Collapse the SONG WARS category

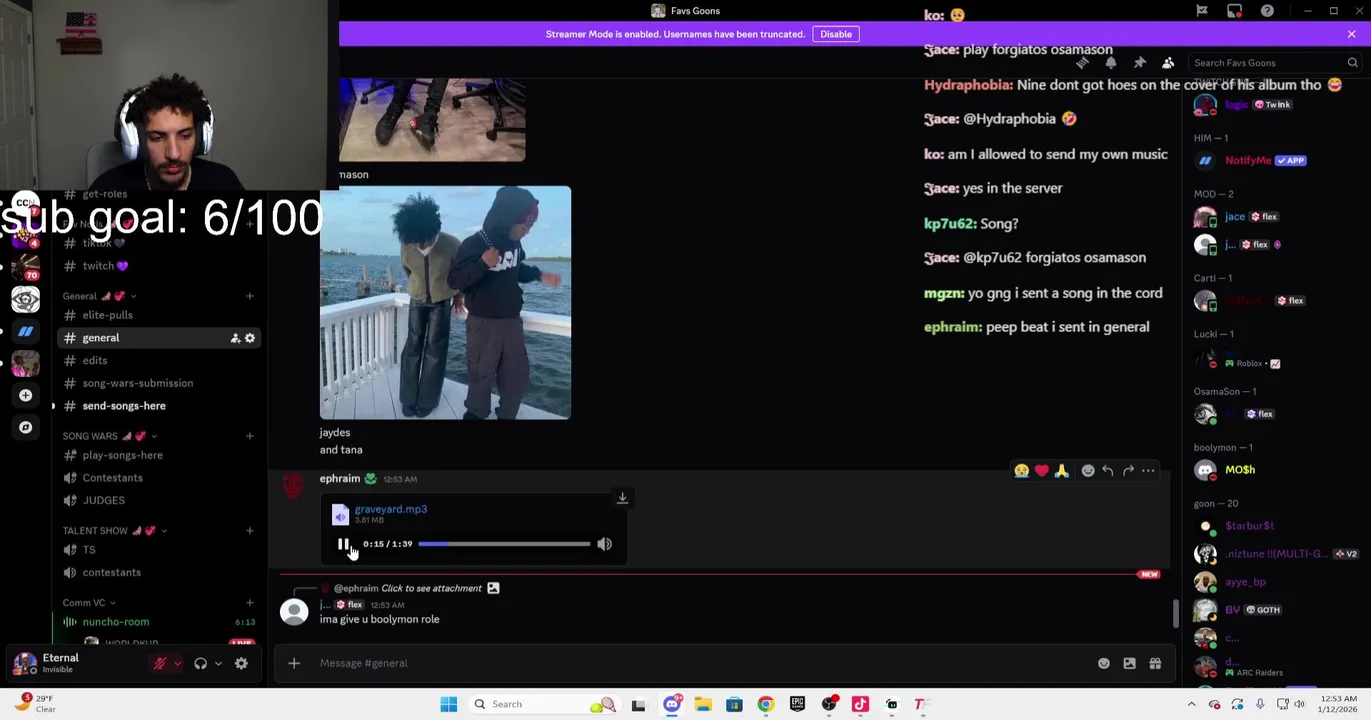(109, 436)
